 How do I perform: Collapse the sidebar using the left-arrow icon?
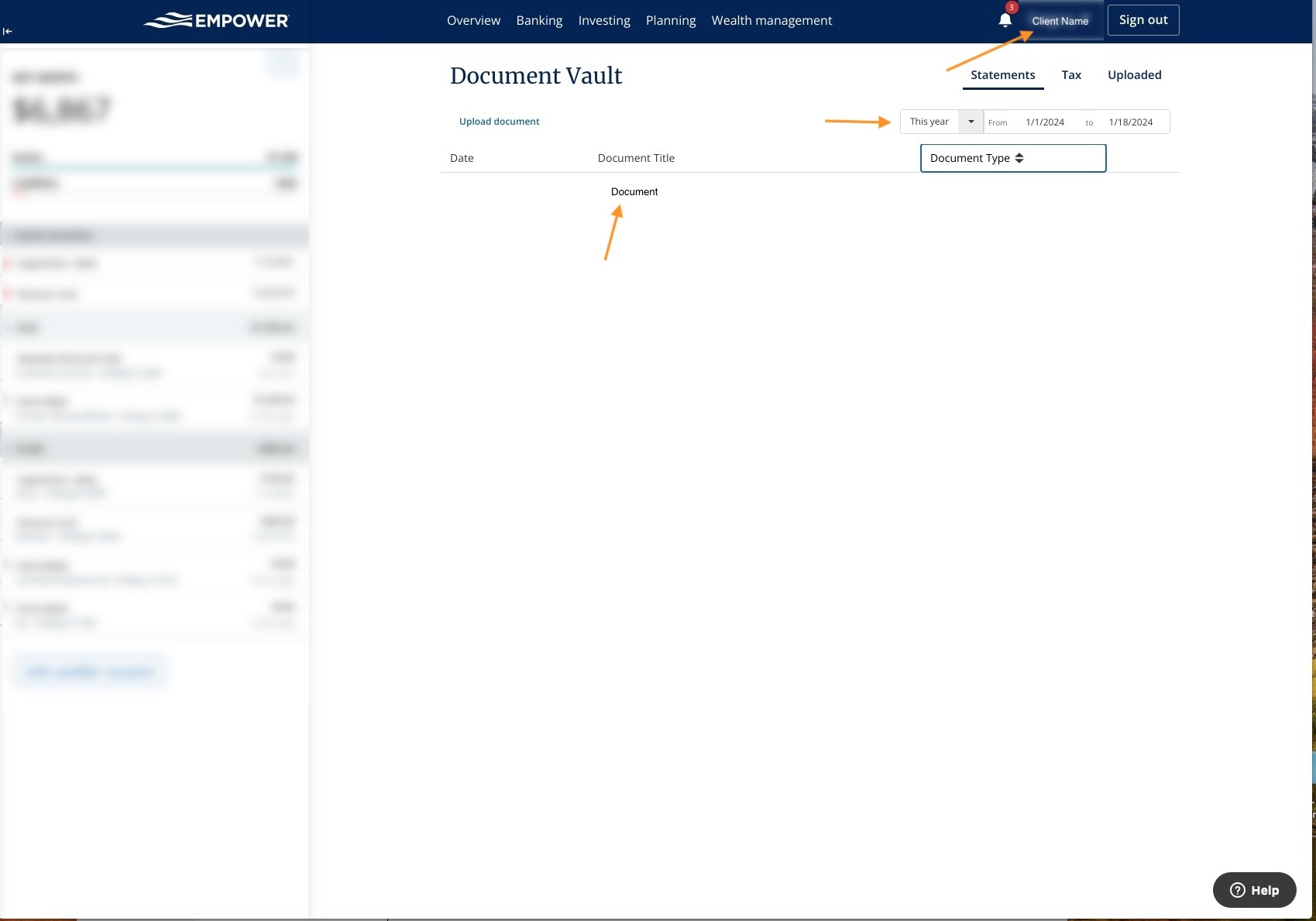[8, 31]
